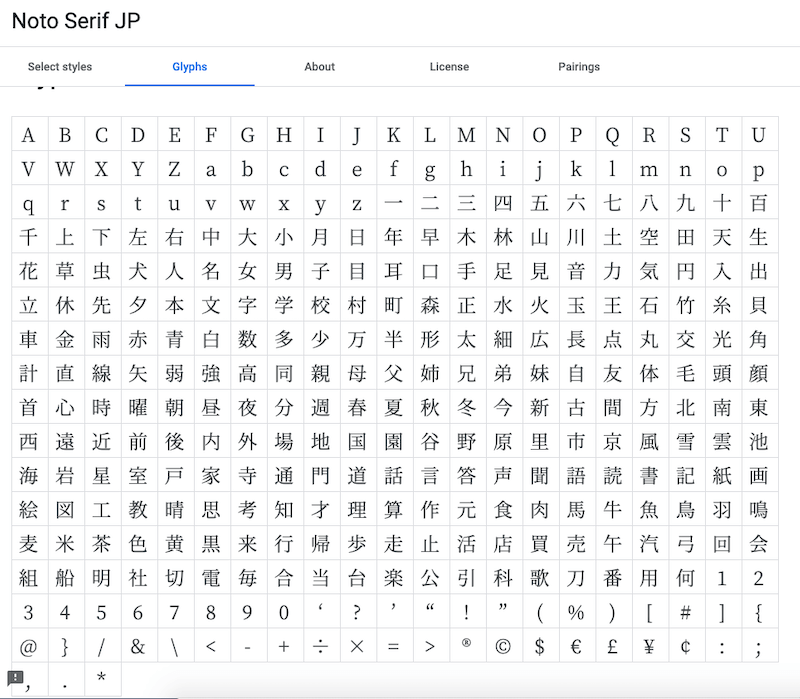Select the uppercase Q glyph cell
This screenshot has width=800, height=699.
click(x=614, y=134)
